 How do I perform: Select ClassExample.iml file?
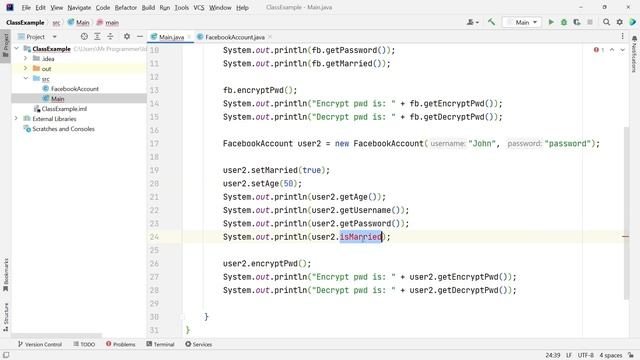point(64,109)
